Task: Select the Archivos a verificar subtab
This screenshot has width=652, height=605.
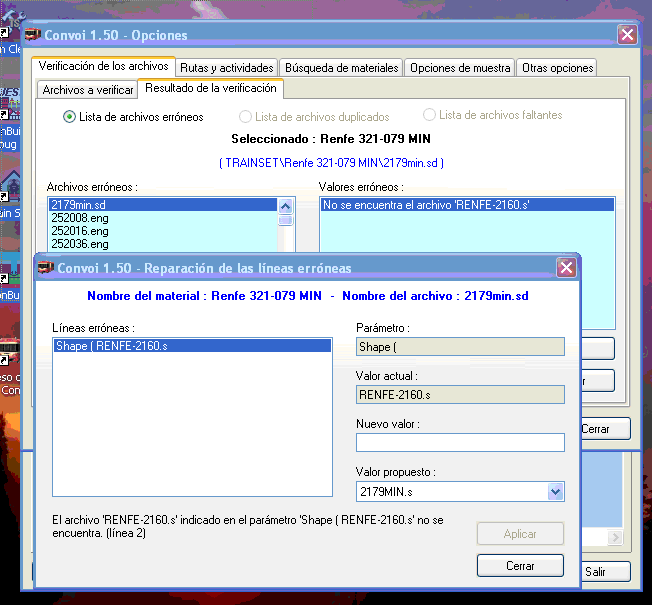Action: tap(88, 90)
